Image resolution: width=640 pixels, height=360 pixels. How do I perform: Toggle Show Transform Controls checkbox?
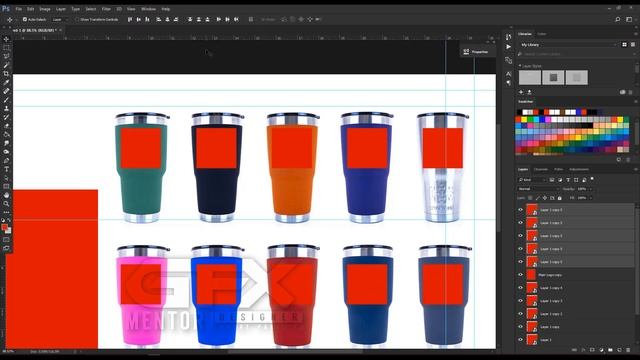(x=77, y=19)
